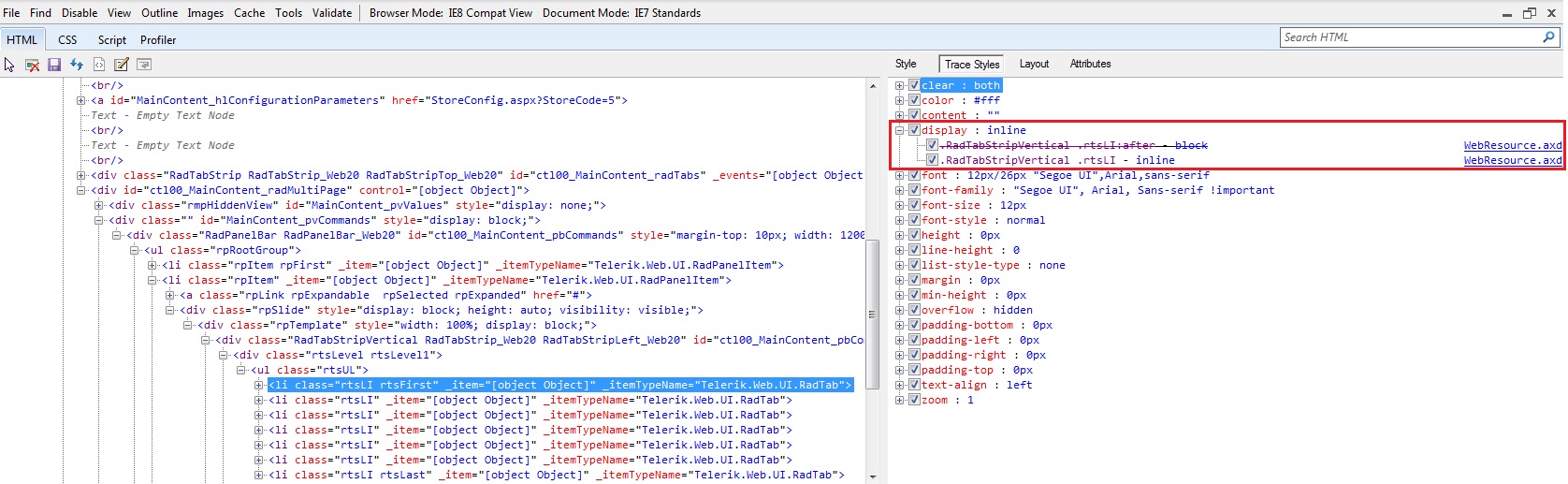Open the Find menu
Image resolution: width=1568 pixels, height=484 pixels.
coord(40,13)
